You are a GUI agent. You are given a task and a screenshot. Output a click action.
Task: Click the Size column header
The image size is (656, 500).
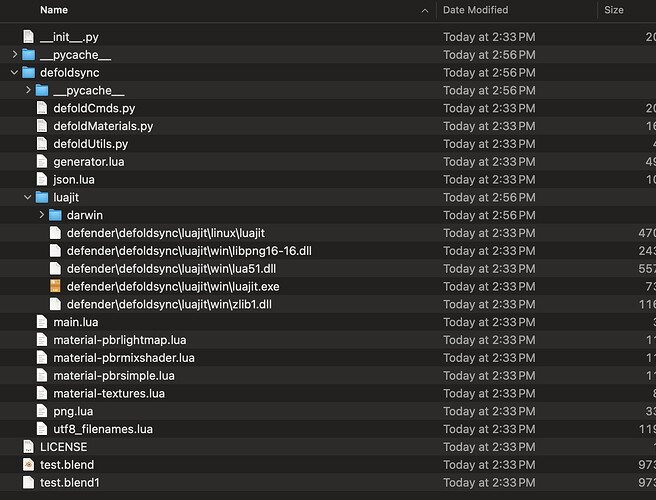[614, 10]
